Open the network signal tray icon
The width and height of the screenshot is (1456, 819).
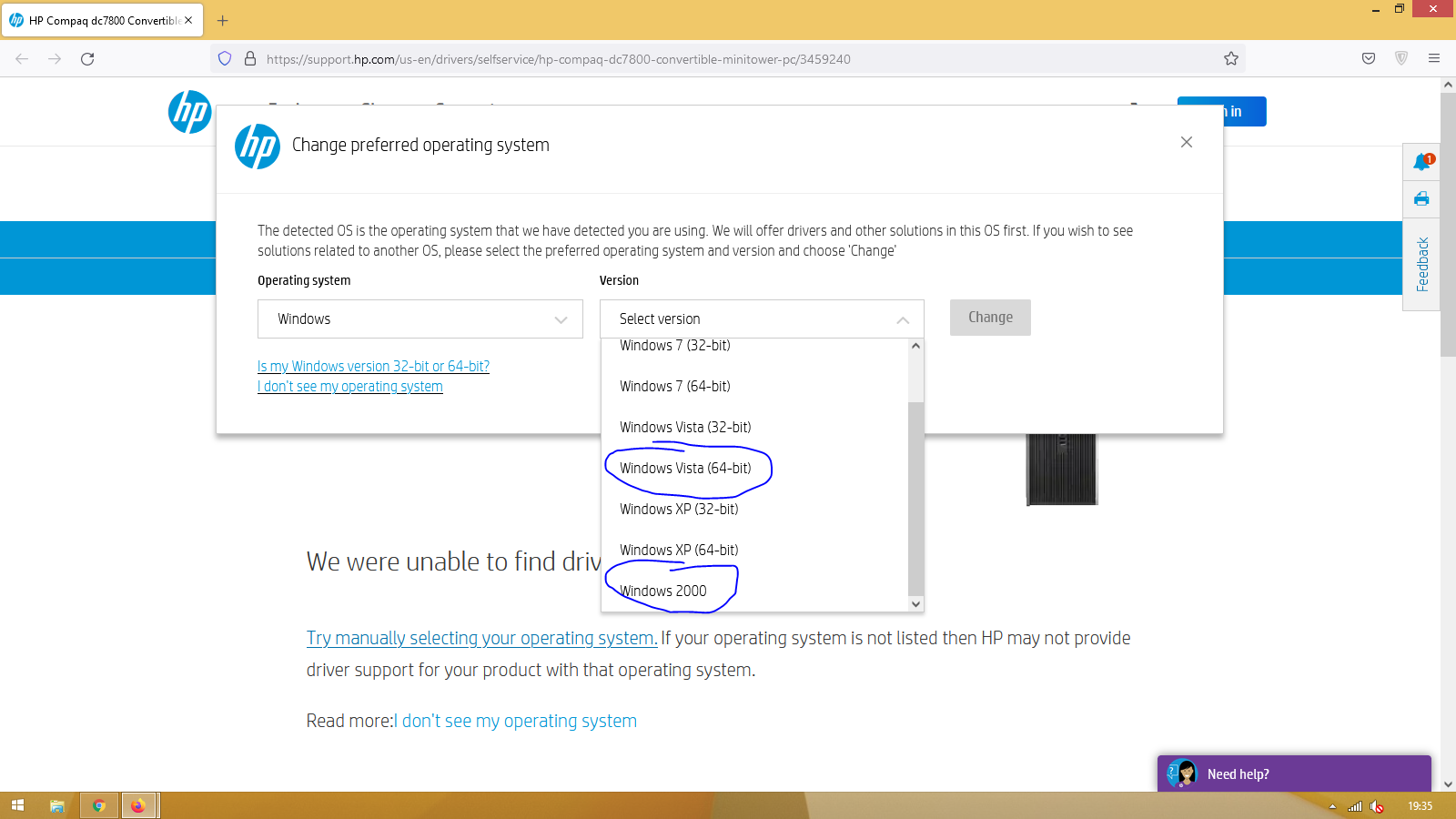pos(1355,806)
